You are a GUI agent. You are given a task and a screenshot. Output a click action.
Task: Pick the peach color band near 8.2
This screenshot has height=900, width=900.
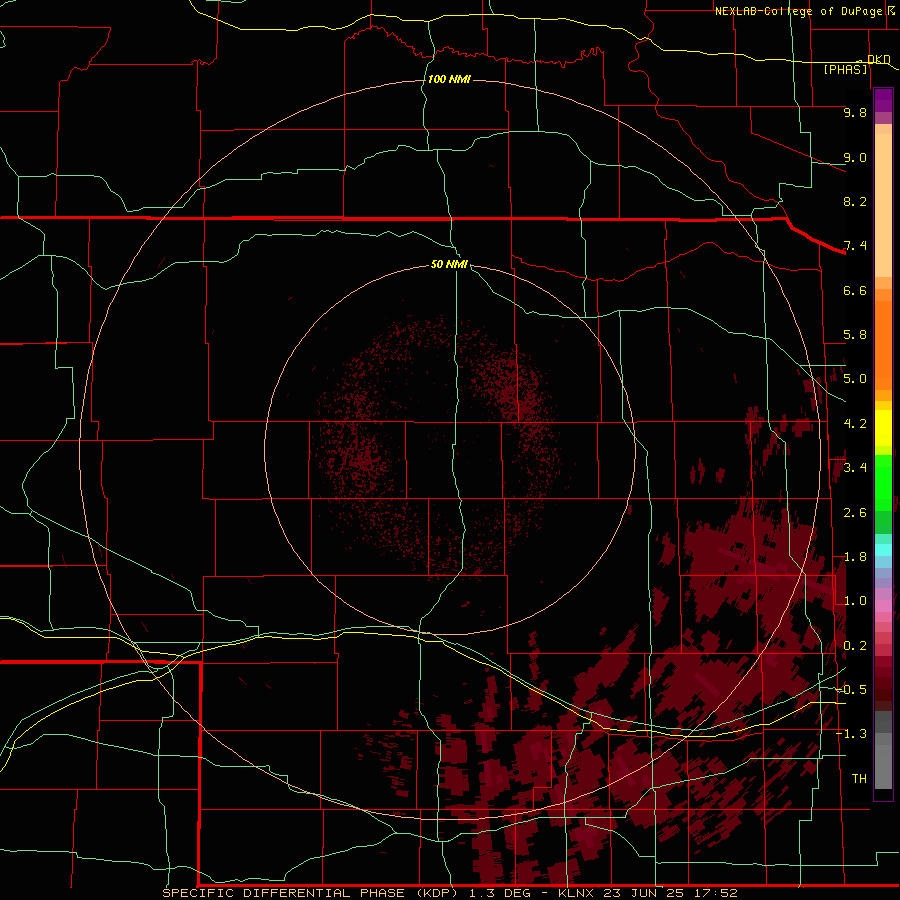[x=883, y=205]
